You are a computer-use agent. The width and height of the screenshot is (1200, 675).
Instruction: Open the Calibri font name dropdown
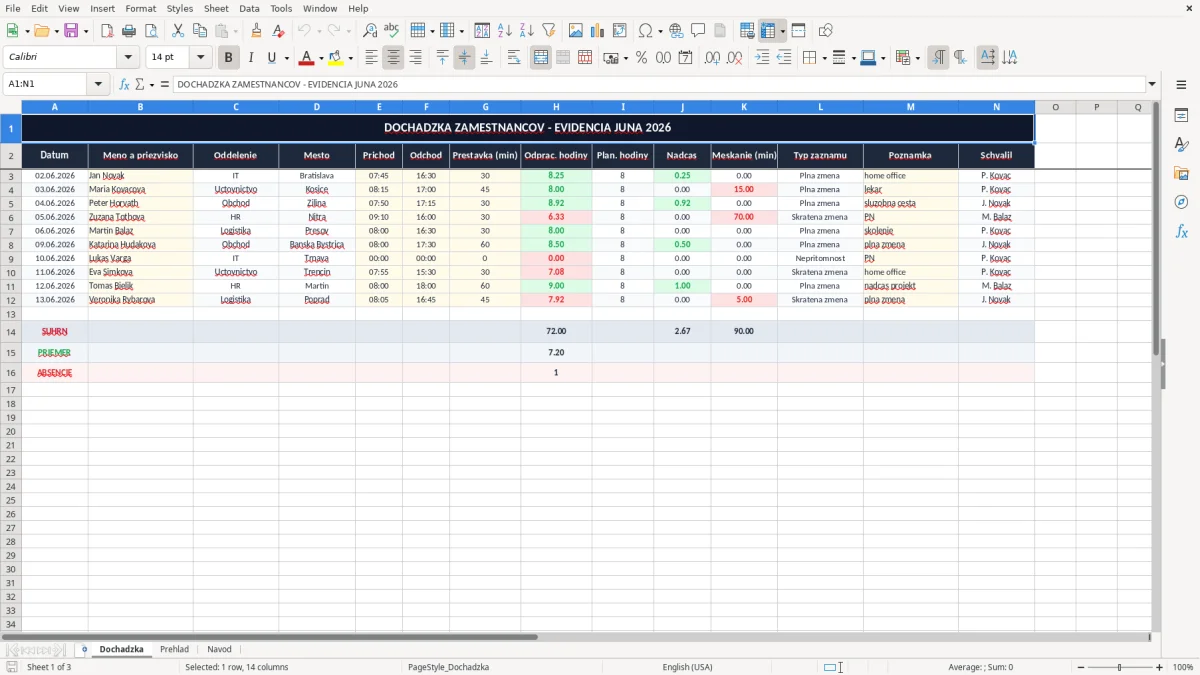coord(128,58)
